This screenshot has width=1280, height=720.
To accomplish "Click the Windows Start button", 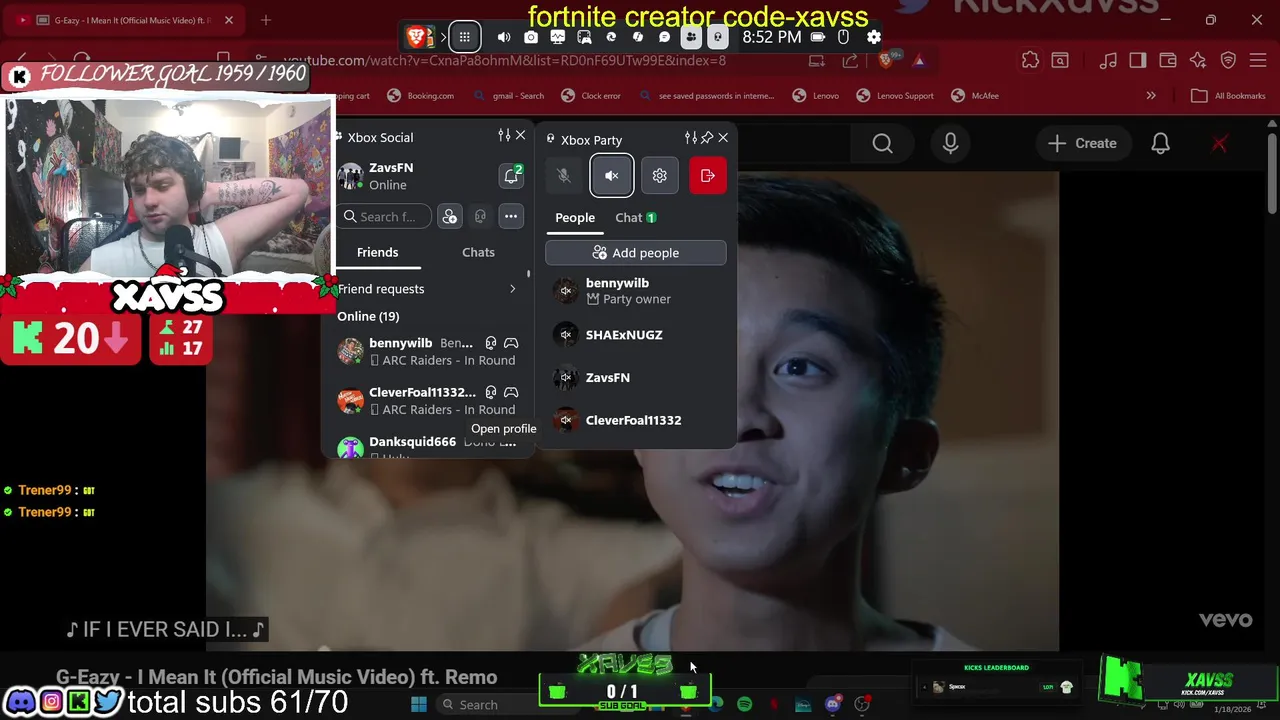I will [419, 705].
